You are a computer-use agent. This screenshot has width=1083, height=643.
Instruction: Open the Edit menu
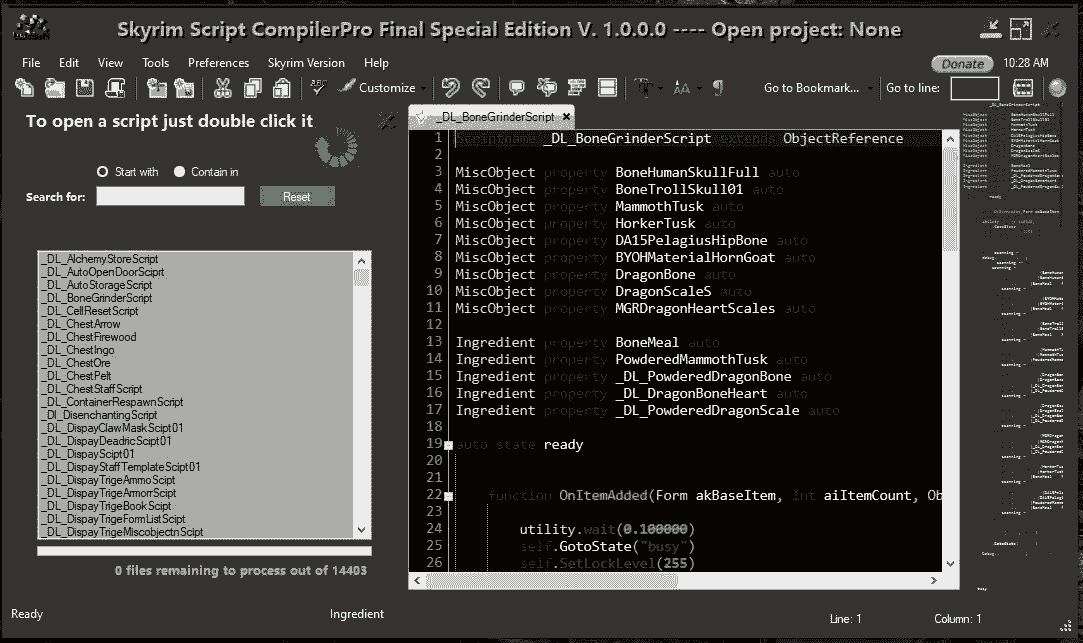tap(68, 63)
